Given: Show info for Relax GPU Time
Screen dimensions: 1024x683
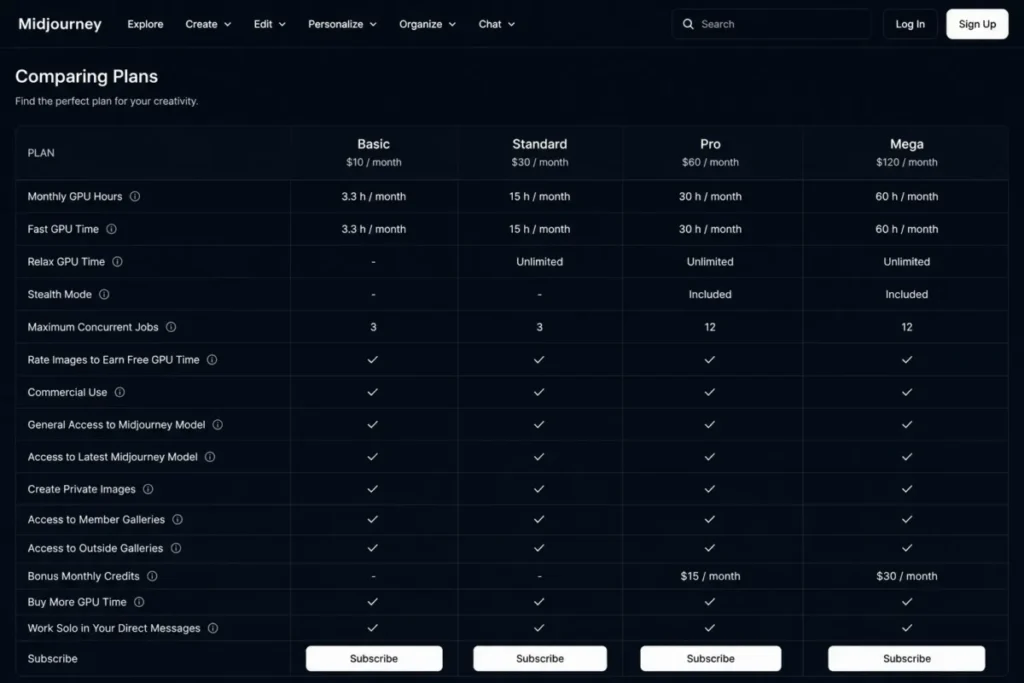Looking at the screenshot, I should coord(118,262).
